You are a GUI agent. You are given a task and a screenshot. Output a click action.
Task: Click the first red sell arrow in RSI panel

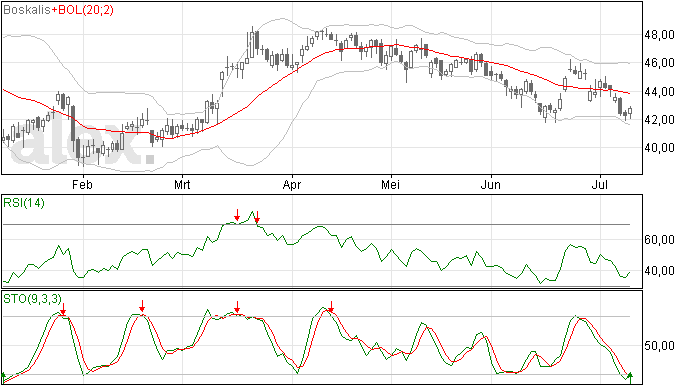click(x=237, y=215)
